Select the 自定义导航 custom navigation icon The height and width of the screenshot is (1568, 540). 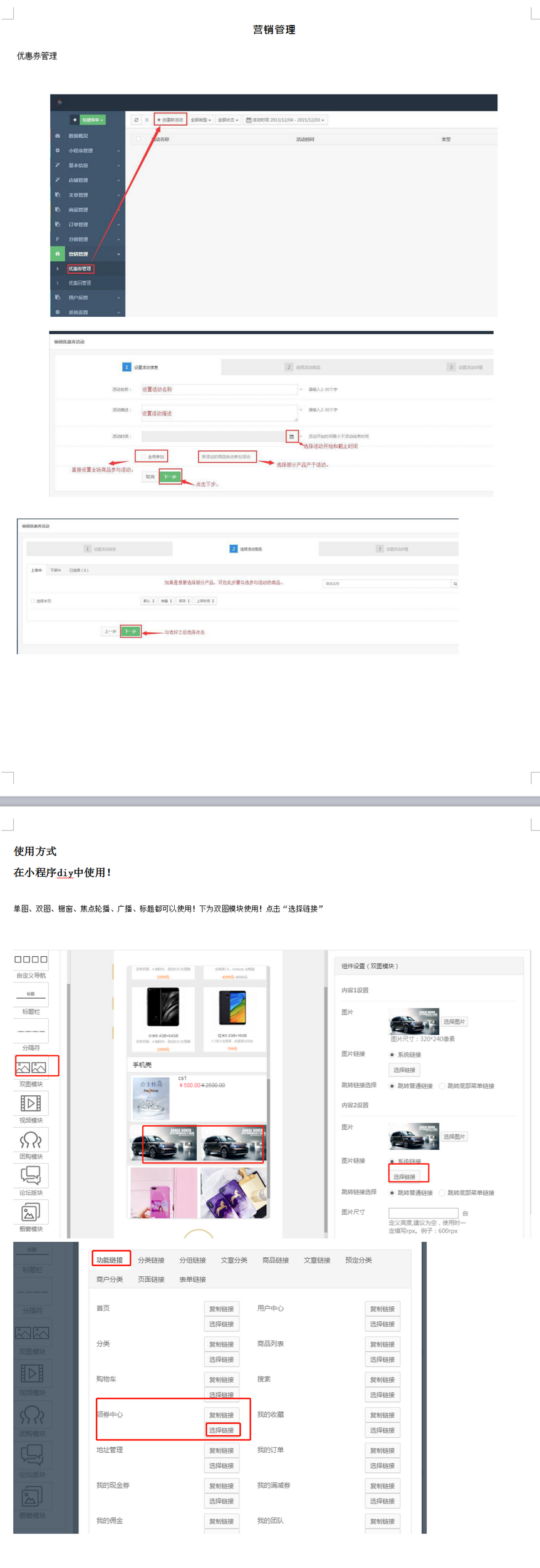pyautogui.click(x=31, y=959)
